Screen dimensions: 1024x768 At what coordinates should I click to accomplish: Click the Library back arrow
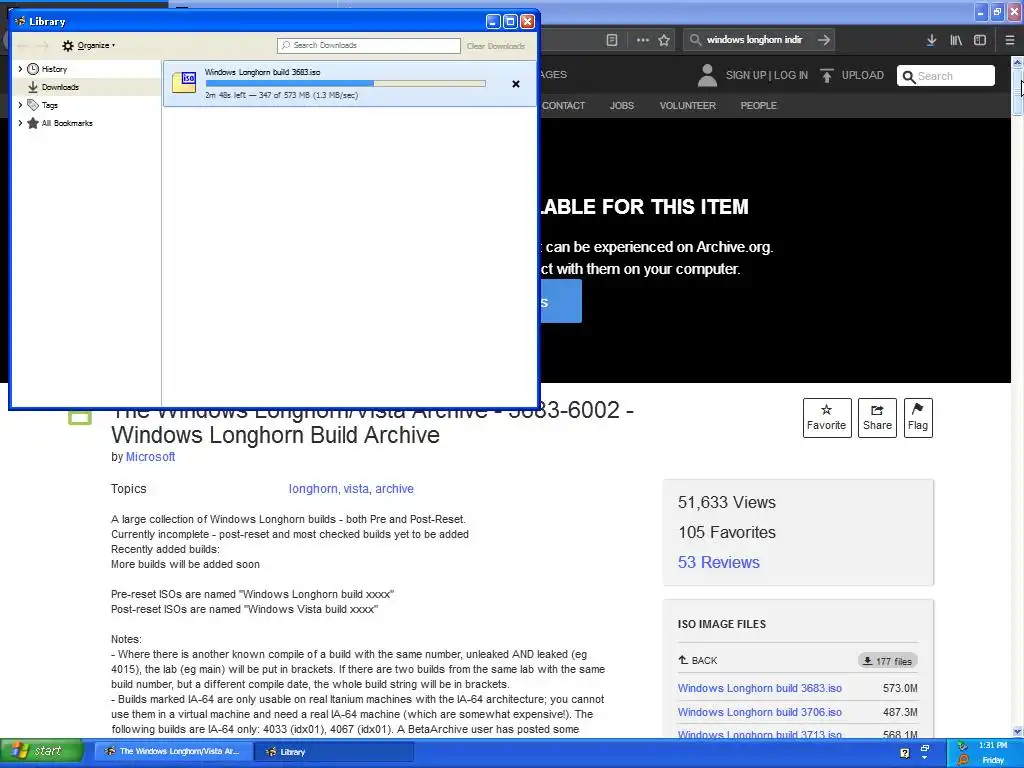pos(23,45)
